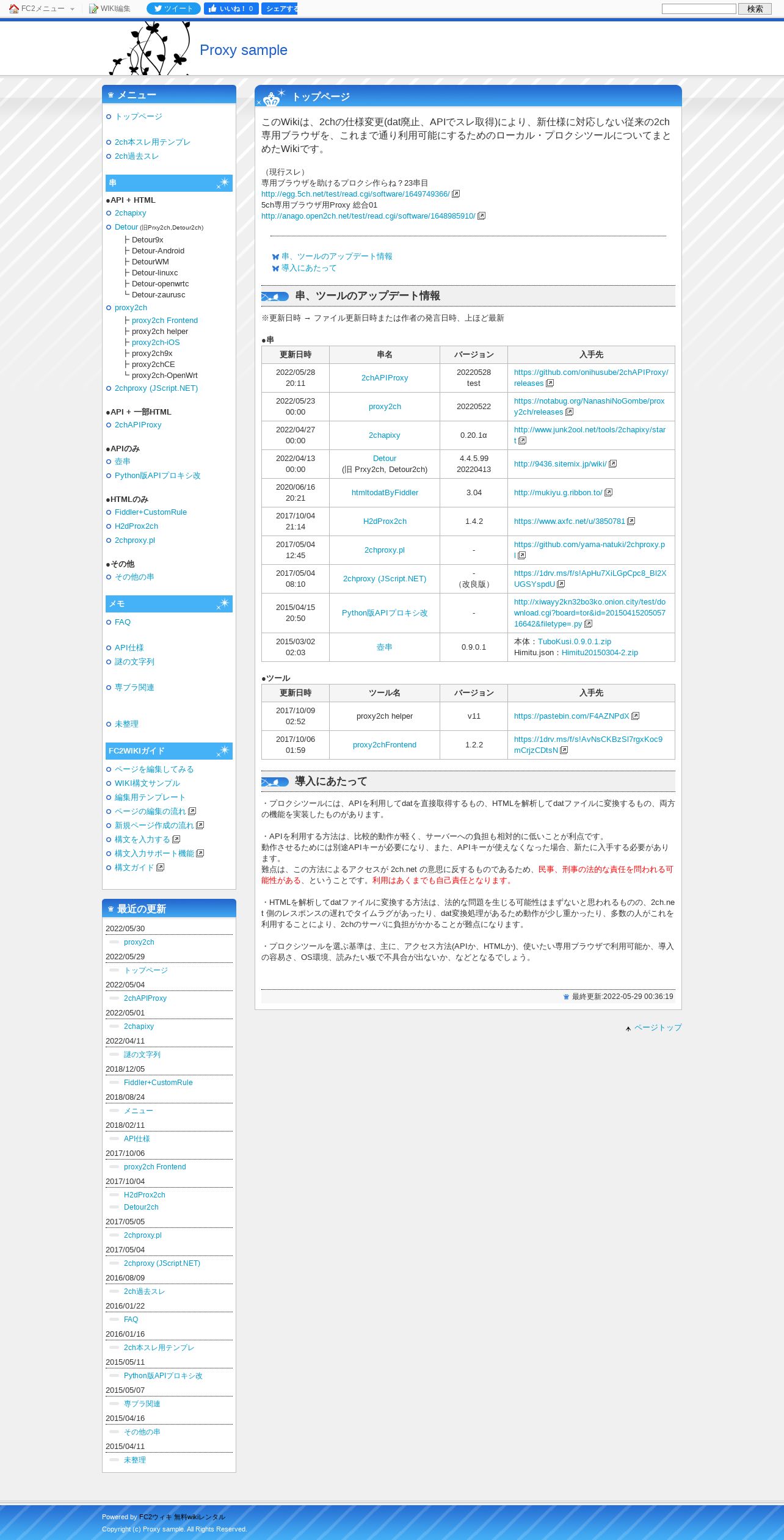Open 2ch本スレ用テンプレ menu entry
784x1540 pixels.
point(153,142)
